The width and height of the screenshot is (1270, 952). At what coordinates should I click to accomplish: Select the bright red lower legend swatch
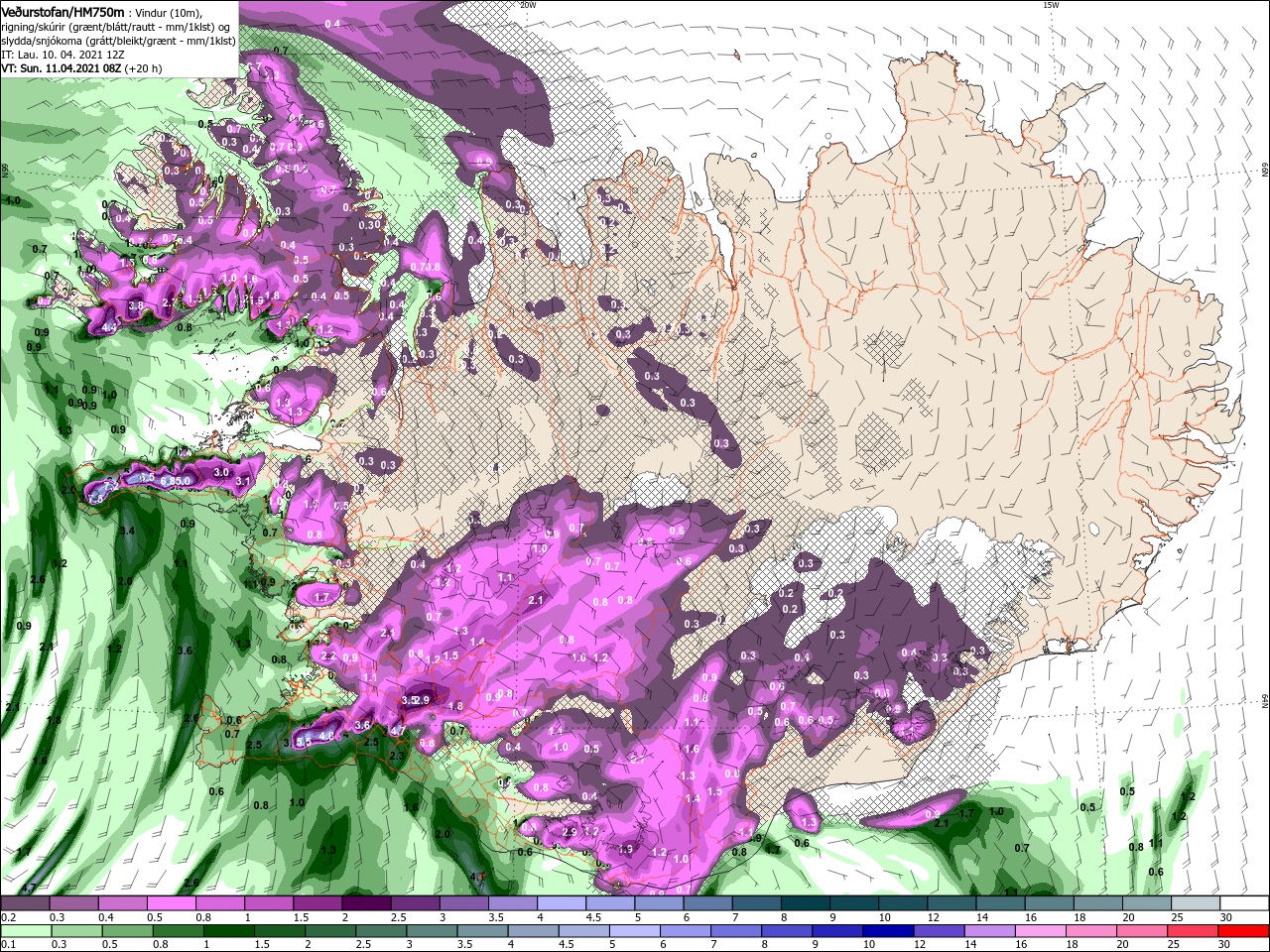coord(1242,931)
